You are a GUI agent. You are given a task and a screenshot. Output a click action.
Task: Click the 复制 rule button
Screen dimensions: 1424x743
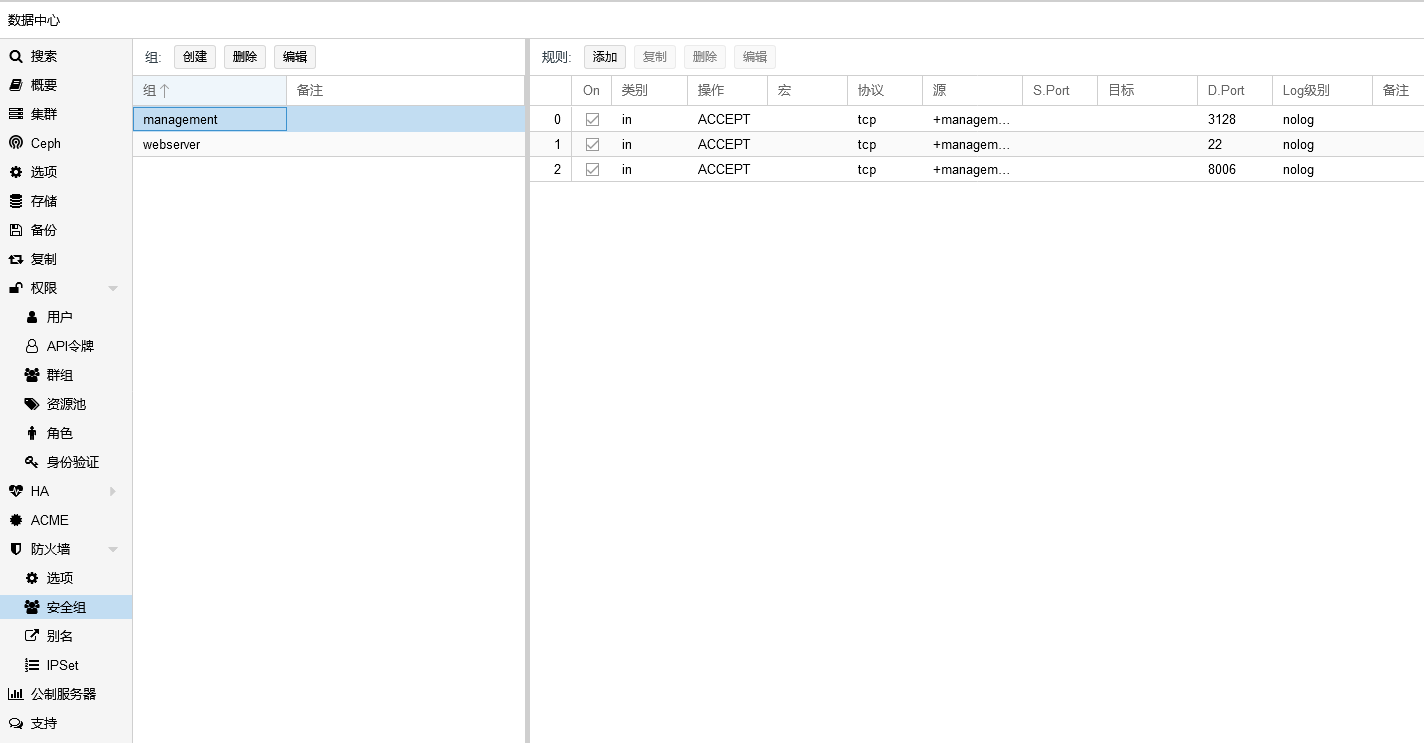click(x=655, y=57)
